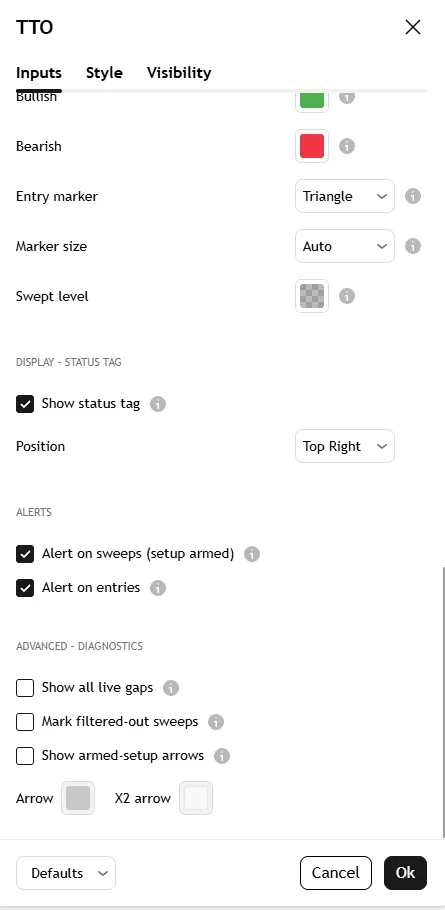The image size is (445, 910).
Task: Open the Position Top Right dropdown
Action: point(345,446)
